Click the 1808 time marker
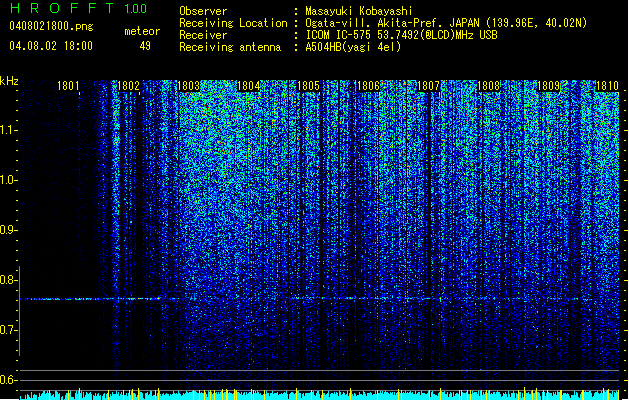629x400 pixels. [x=489, y=86]
